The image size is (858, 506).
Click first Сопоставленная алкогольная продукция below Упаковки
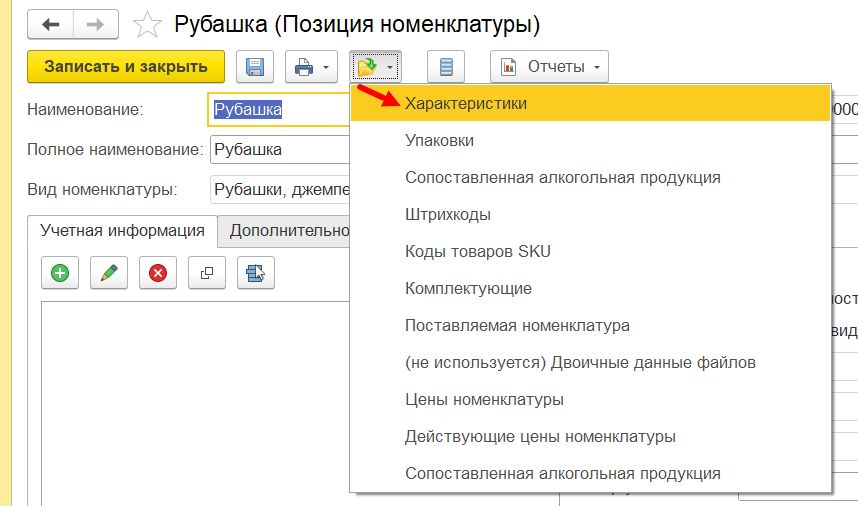[x=591, y=177]
